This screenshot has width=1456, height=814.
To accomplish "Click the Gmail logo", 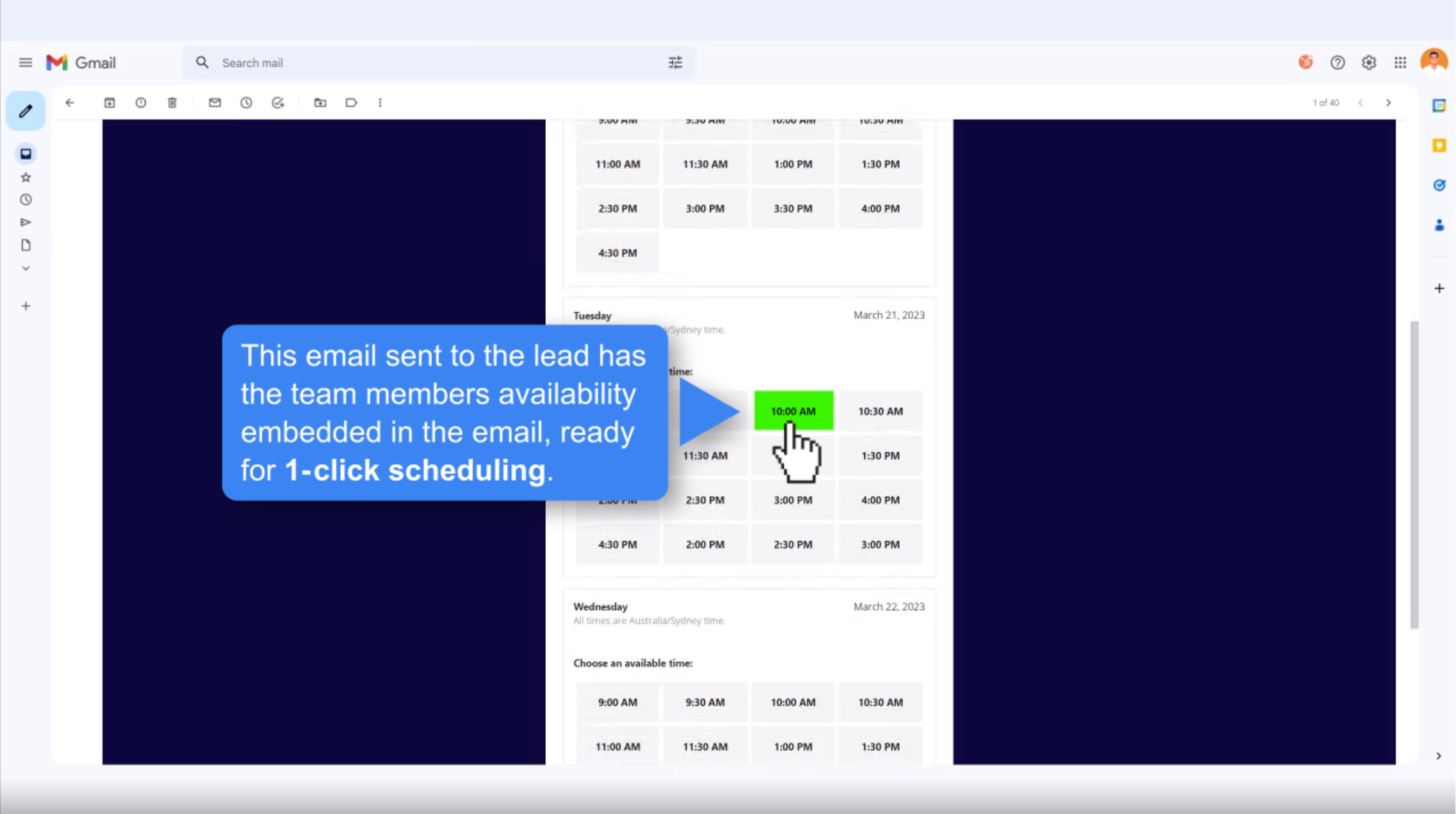I will click(81, 63).
